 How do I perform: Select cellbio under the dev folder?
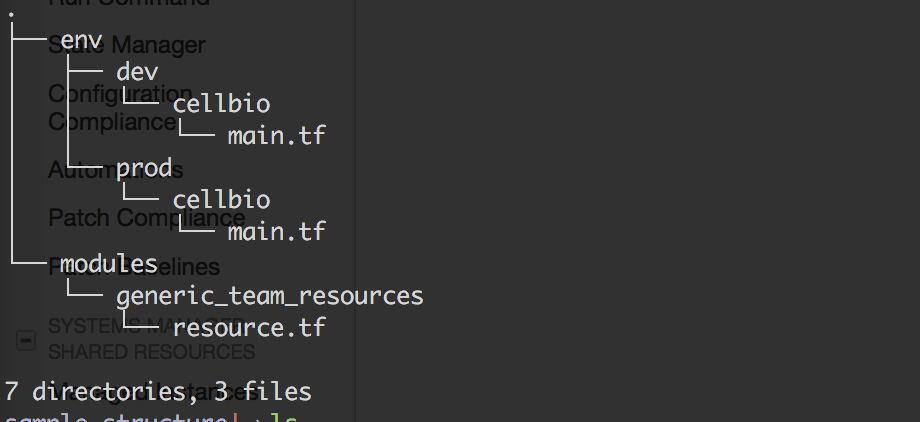pyautogui.click(x=221, y=104)
